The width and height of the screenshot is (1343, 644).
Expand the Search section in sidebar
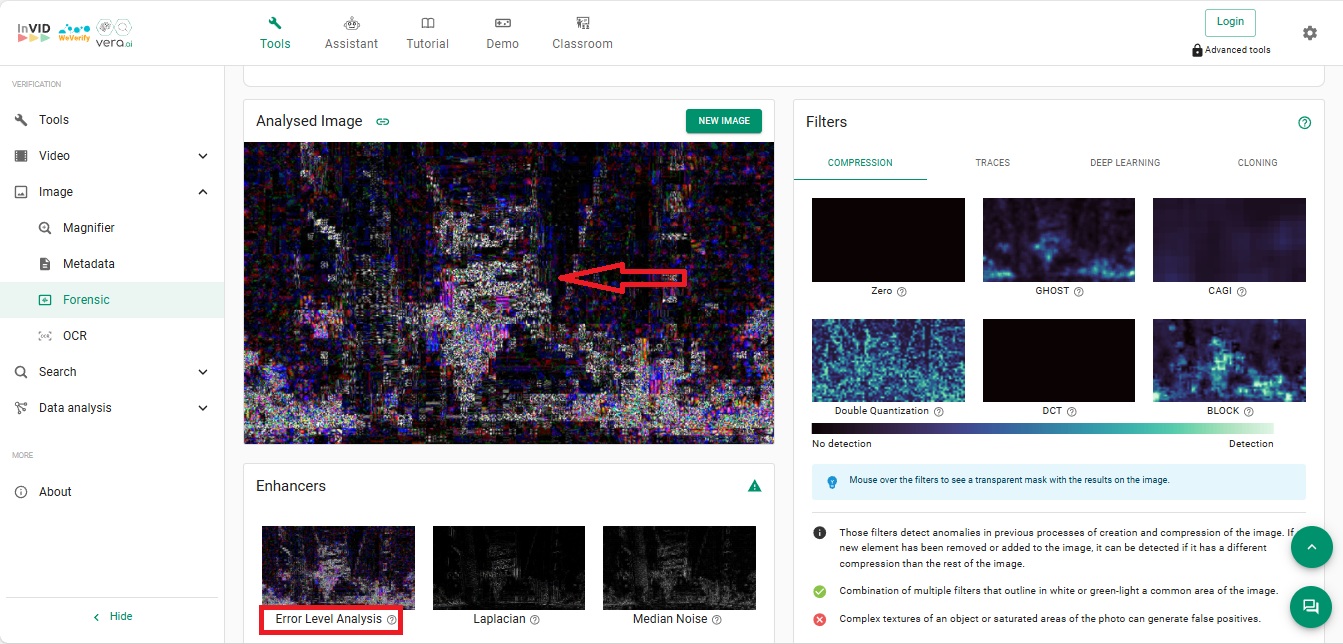(x=203, y=372)
